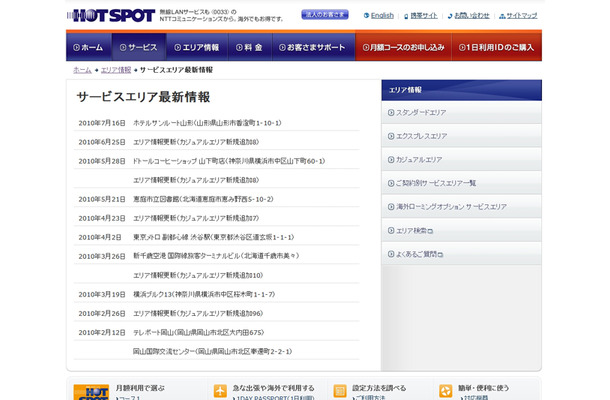Open スタンダードエリア in the sidebar
610x400 pixels.
coord(461,112)
